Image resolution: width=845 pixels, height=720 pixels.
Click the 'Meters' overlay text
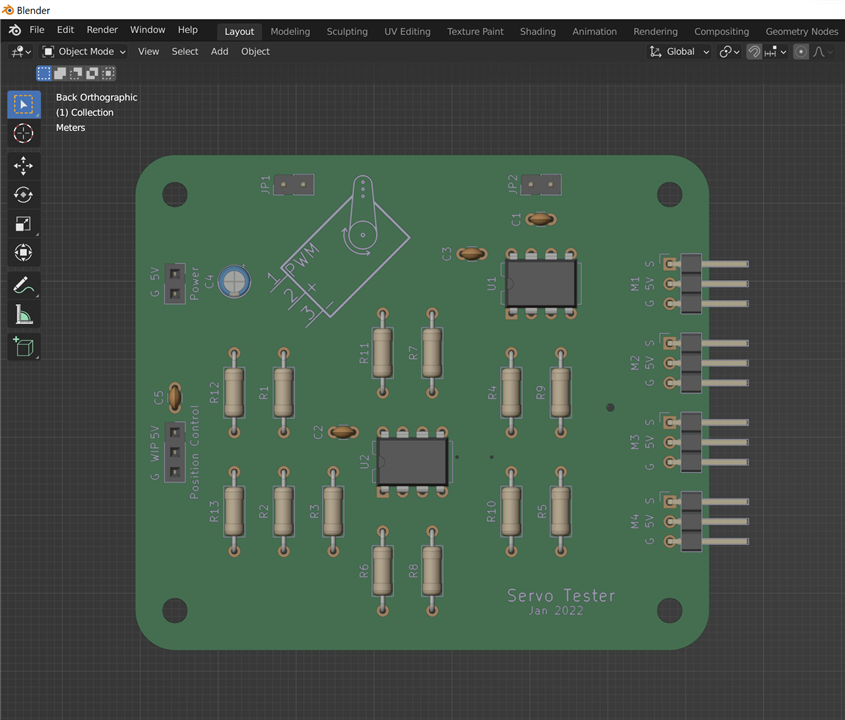tap(71, 128)
